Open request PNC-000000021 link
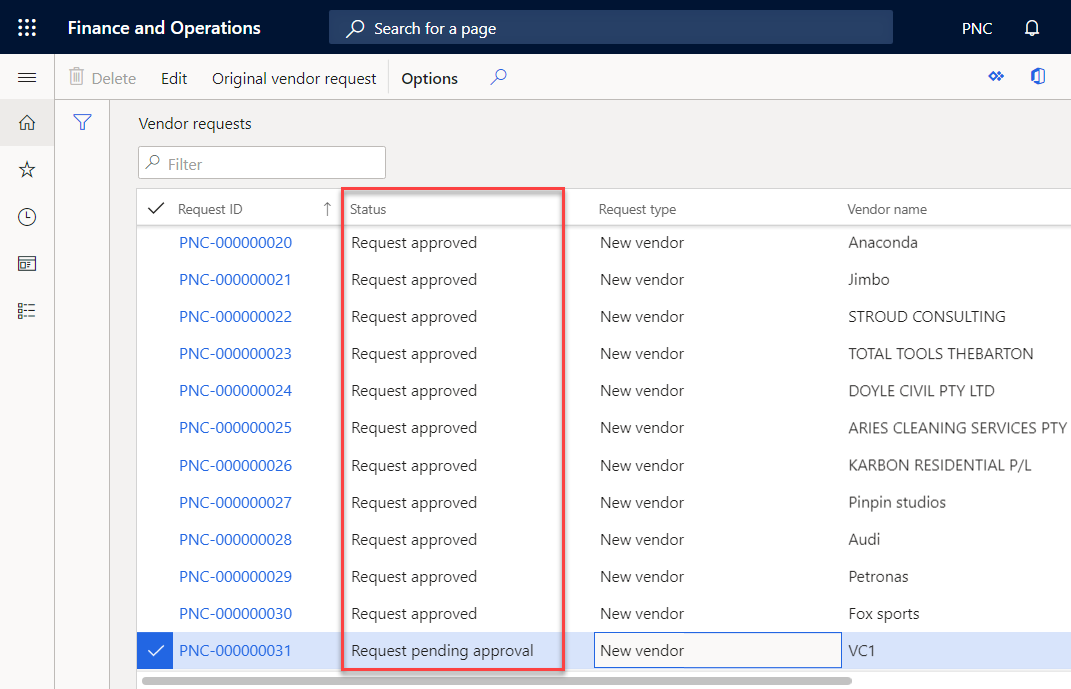 235,279
